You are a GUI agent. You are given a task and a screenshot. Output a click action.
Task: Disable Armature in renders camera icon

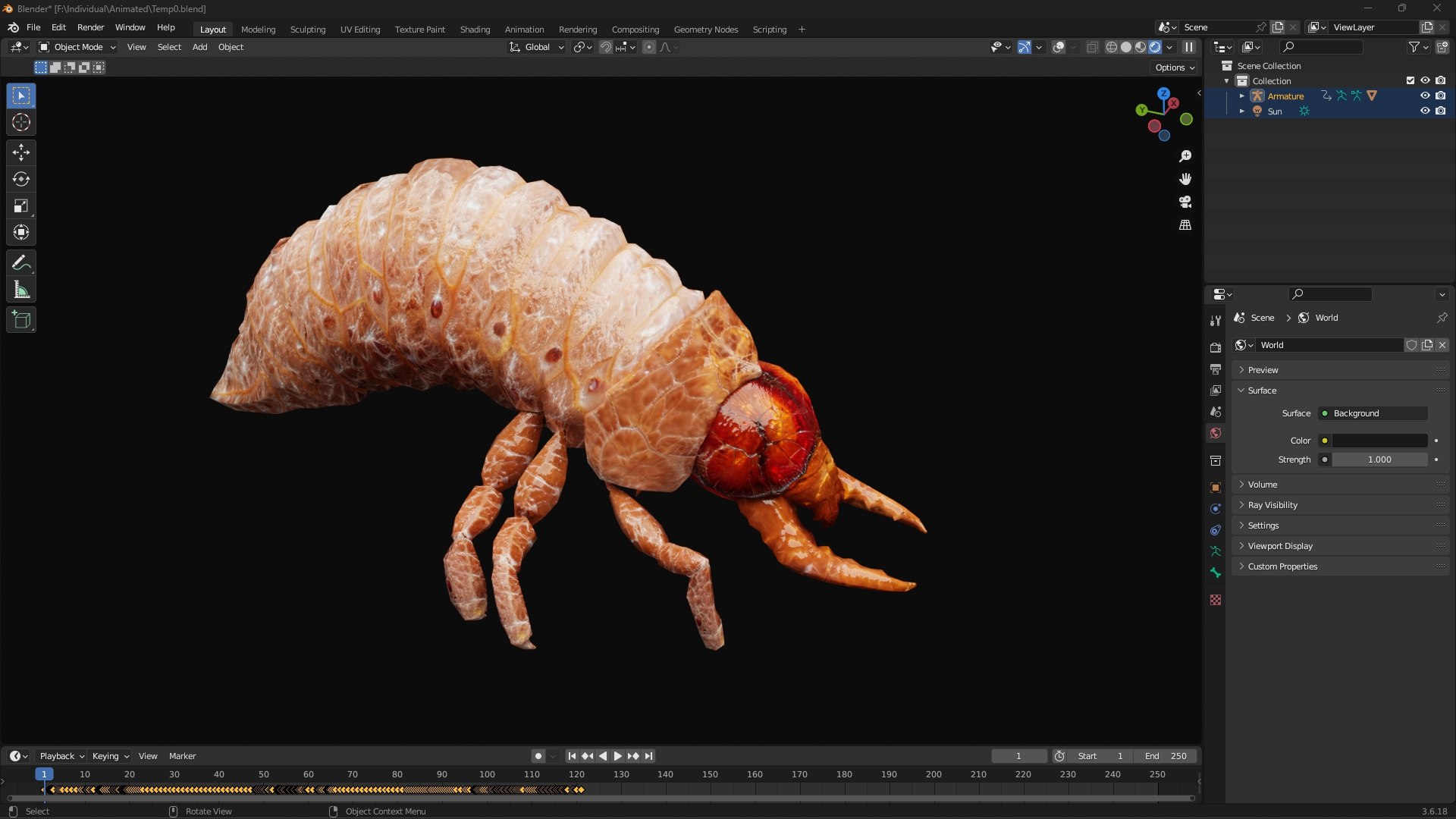[x=1440, y=96]
